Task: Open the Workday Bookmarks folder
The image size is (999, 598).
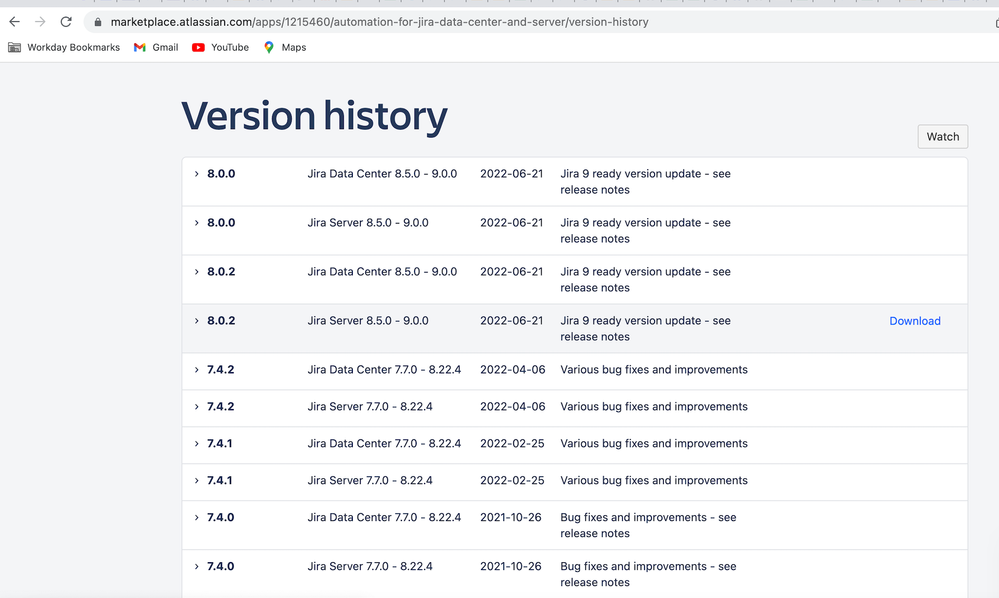Action: point(64,47)
